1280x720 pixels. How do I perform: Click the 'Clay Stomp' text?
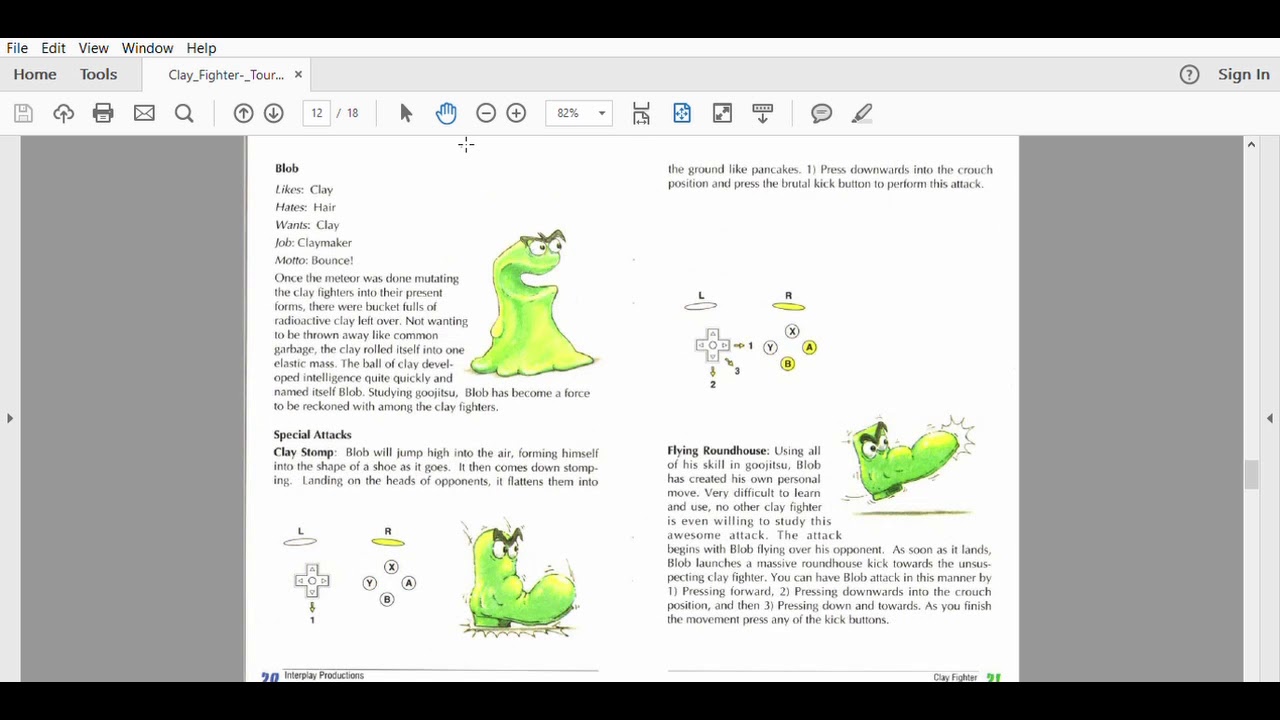304,453
